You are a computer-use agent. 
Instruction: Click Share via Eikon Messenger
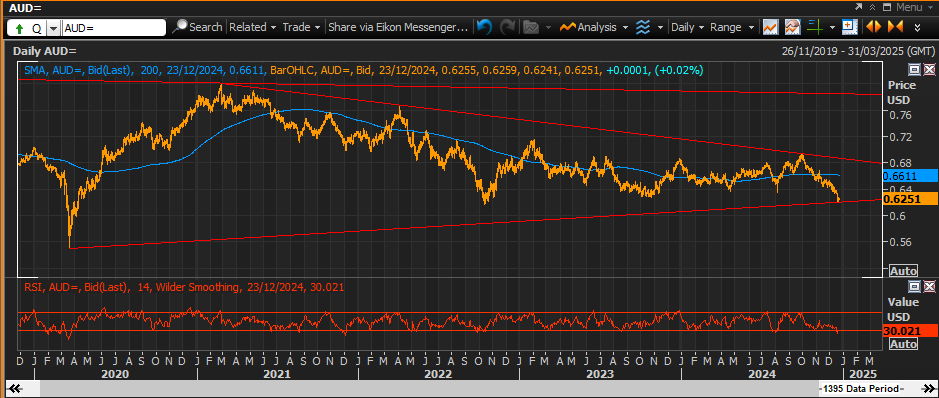coord(398,28)
